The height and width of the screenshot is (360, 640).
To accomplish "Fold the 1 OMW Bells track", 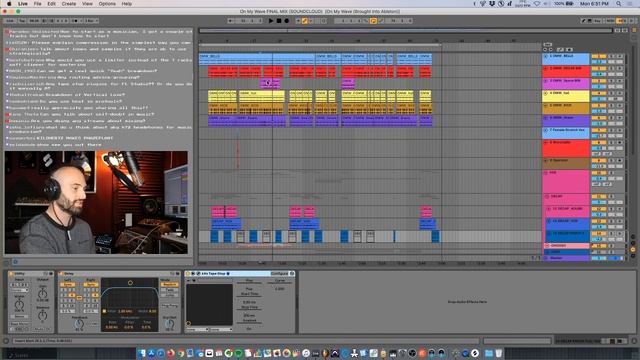I will tap(546, 56).
